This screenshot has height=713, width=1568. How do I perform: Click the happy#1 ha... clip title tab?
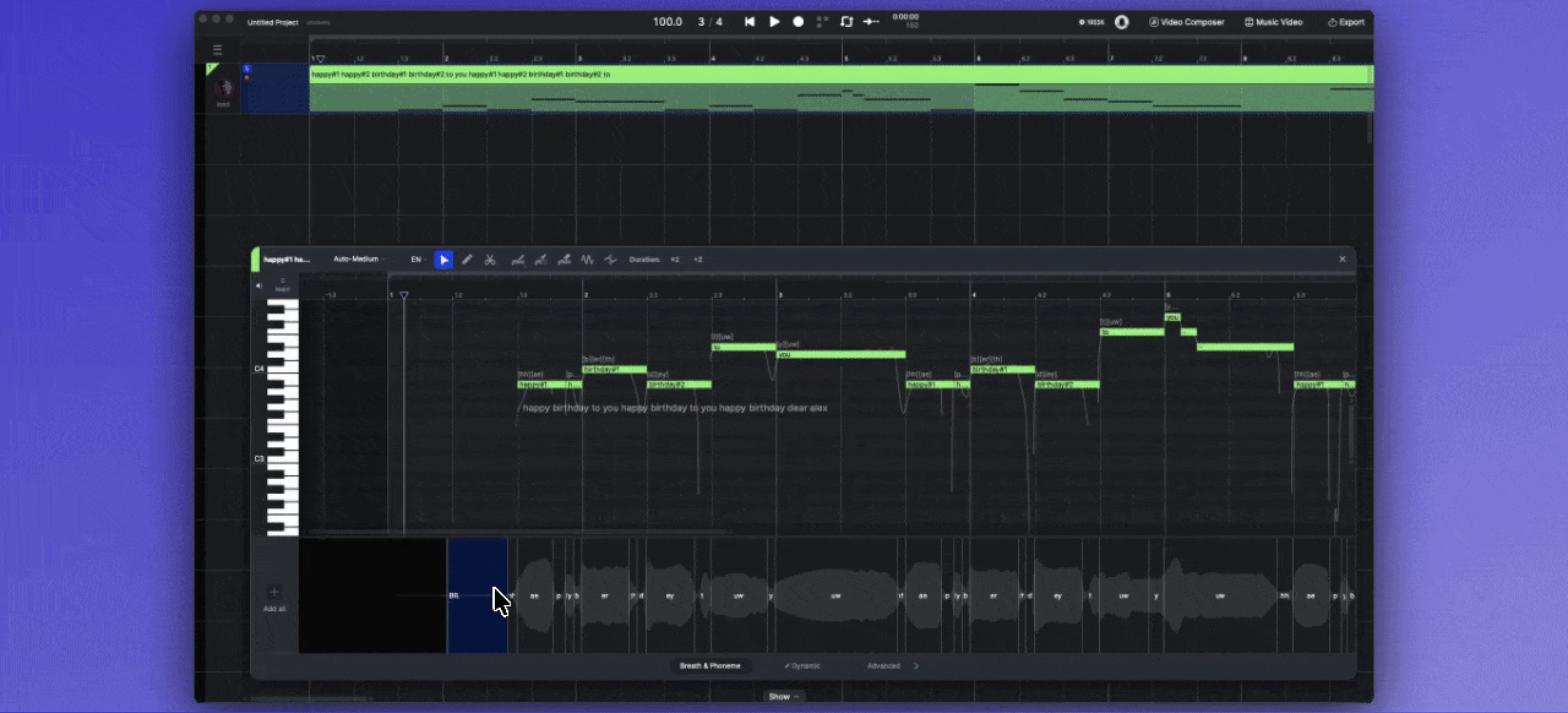tap(286, 259)
